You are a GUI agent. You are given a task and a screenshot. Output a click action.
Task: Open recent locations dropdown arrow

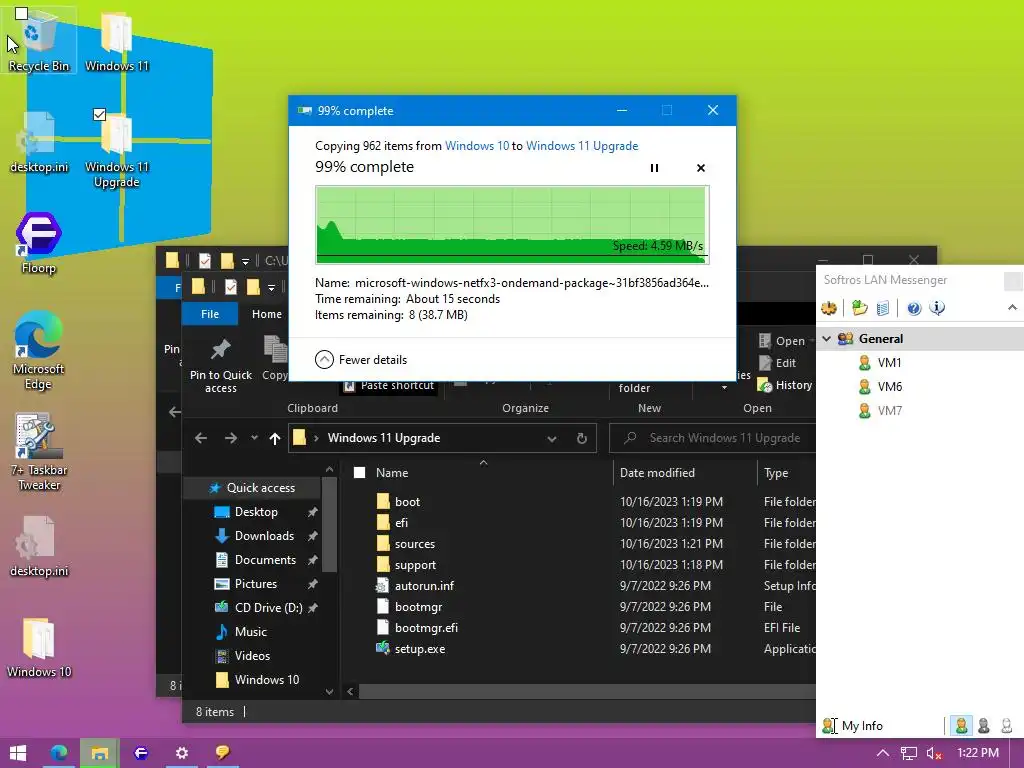[254, 438]
